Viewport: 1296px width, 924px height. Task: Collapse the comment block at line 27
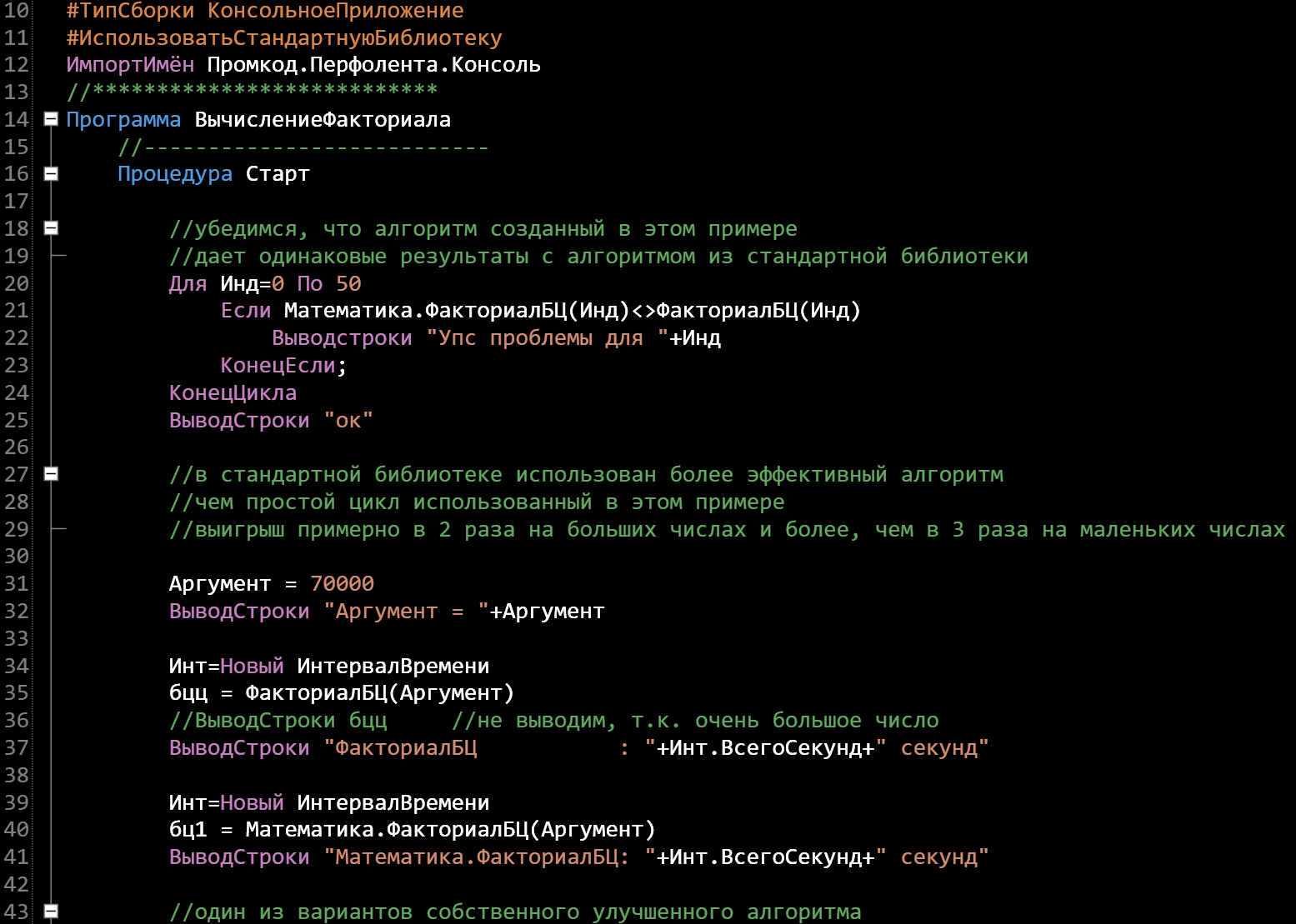click(x=49, y=474)
